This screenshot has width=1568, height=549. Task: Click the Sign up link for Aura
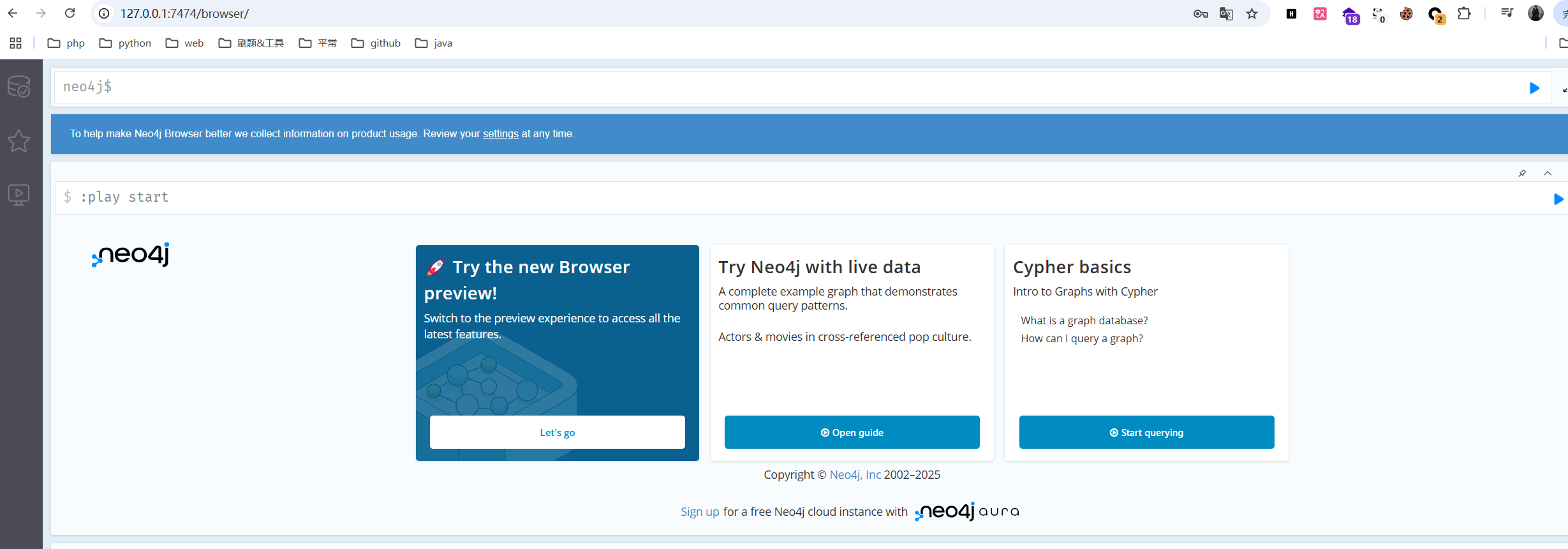[x=700, y=511]
